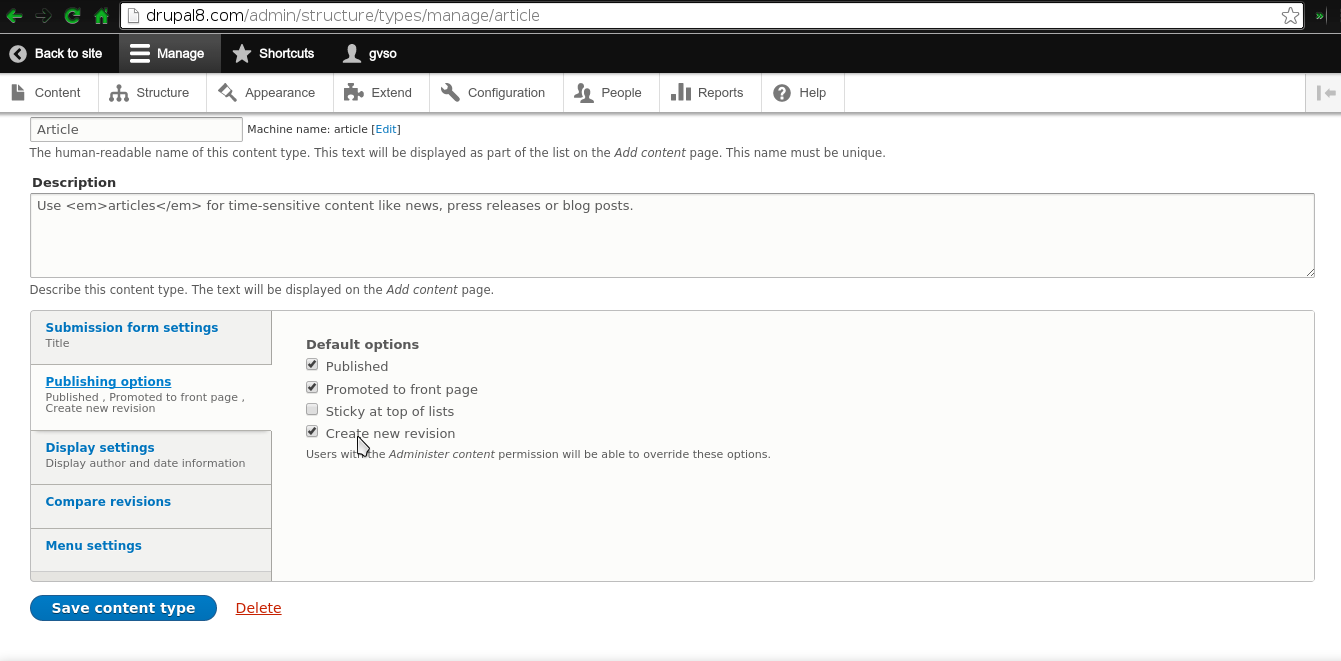The image size is (1341, 661).
Task: Bookmark page with the star icon
Action: (x=1290, y=15)
